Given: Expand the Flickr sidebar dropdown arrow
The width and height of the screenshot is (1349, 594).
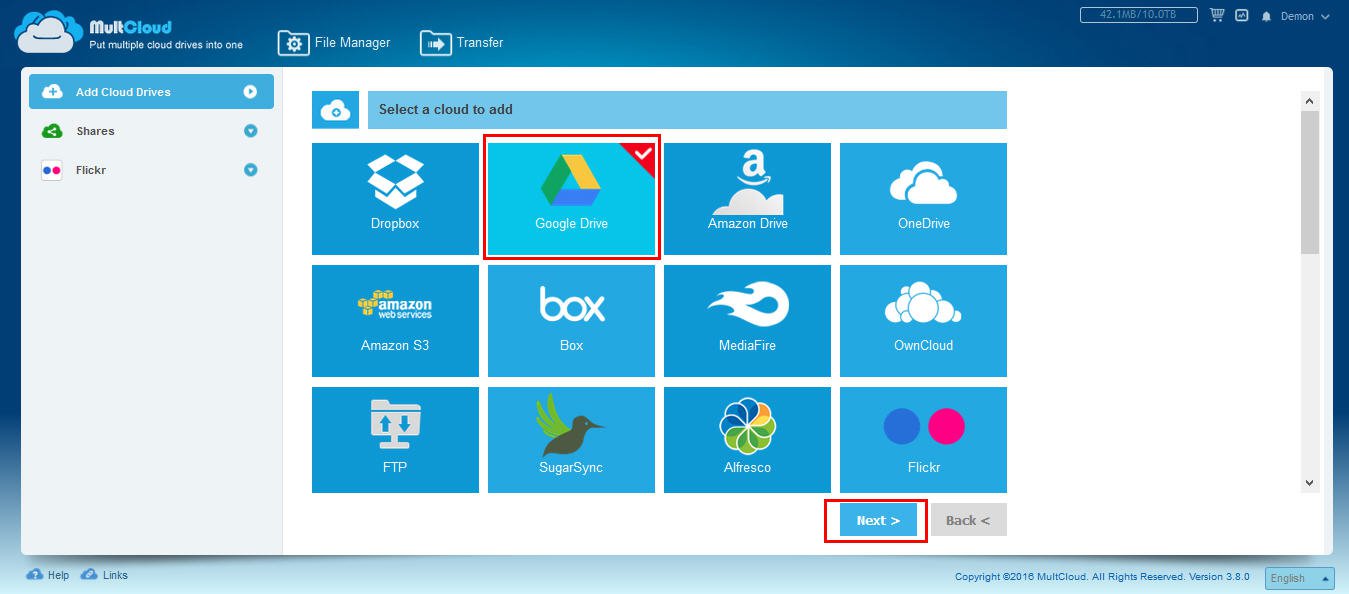Looking at the screenshot, I should 251,170.
